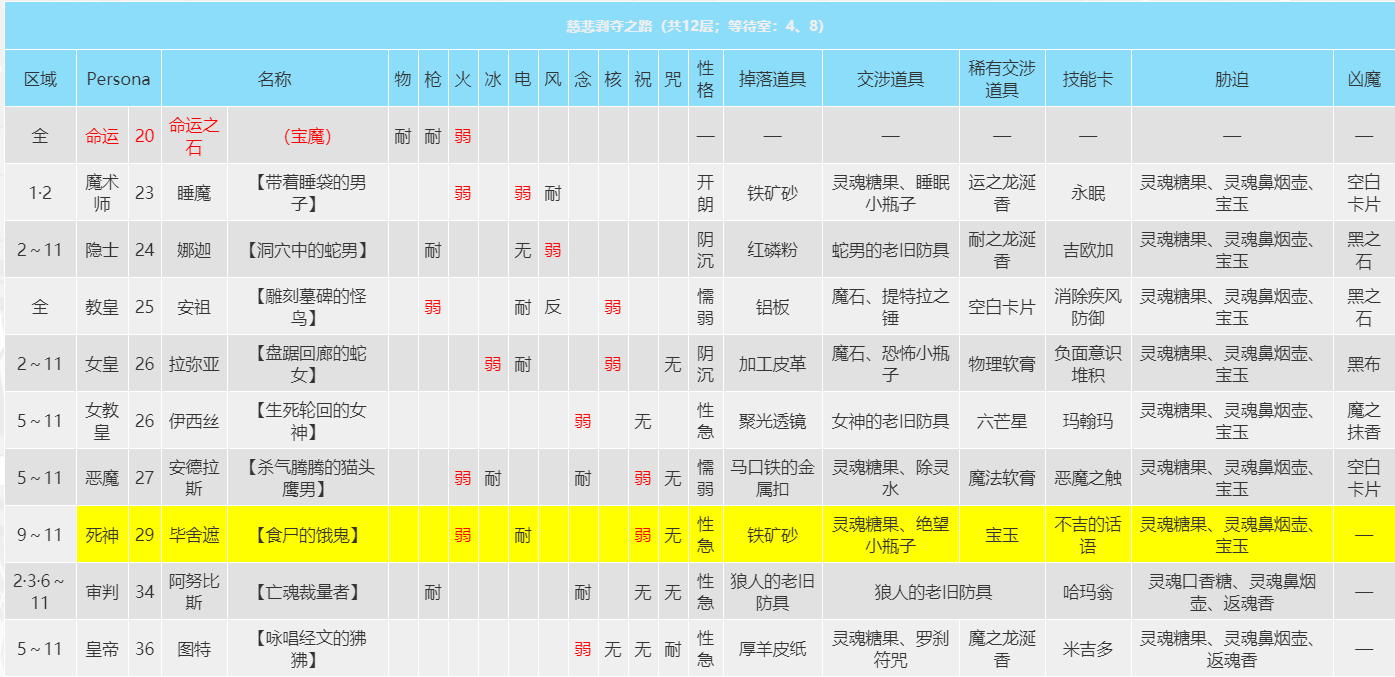Select the 加工皮革 drop item
Screen dimensions: 1395x677
point(772,364)
